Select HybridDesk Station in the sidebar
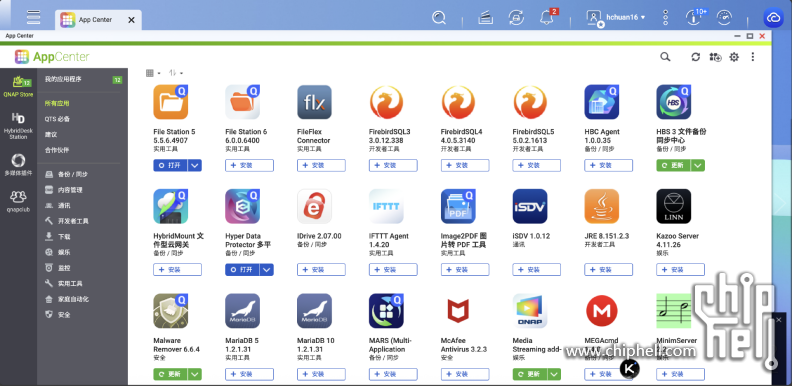The width and height of the screenshot is (792, 386). (x=18, y=126)
